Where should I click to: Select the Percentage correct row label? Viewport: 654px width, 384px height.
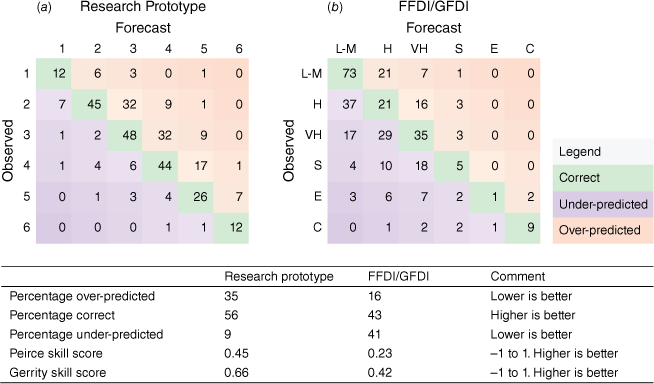pos(62,315)
